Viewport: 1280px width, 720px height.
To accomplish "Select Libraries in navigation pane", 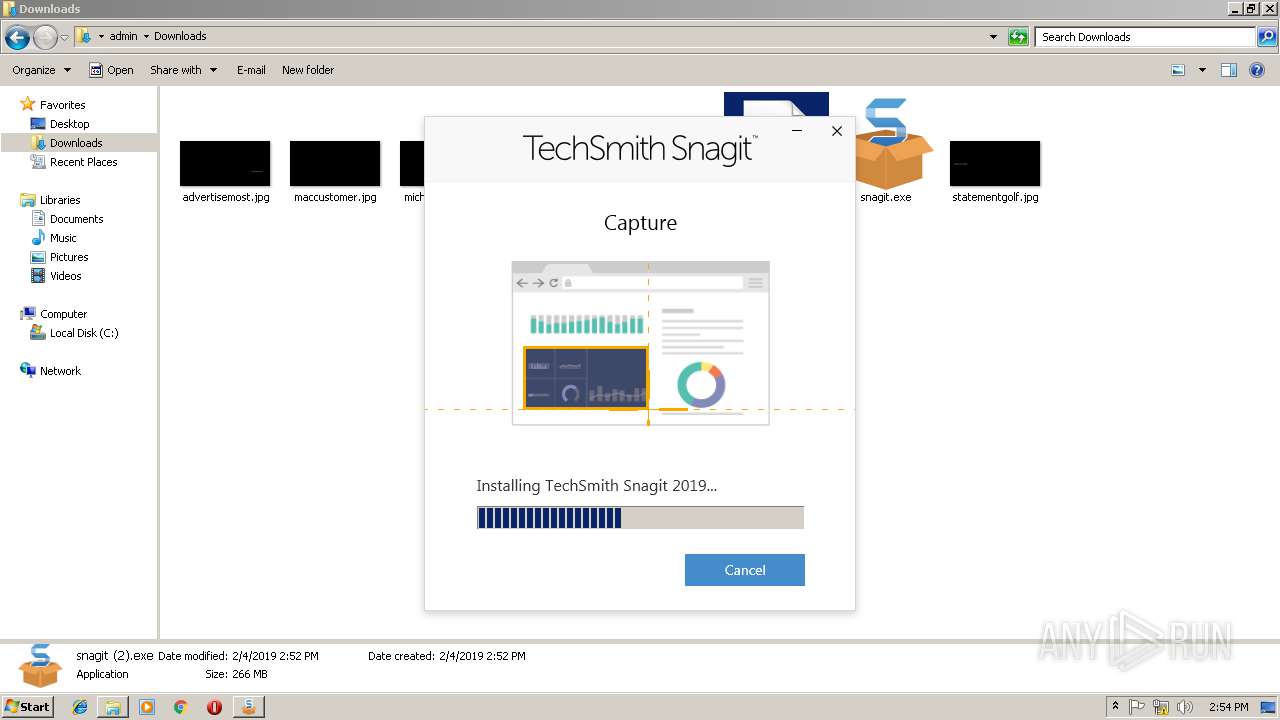I will (x=60, y=200).
